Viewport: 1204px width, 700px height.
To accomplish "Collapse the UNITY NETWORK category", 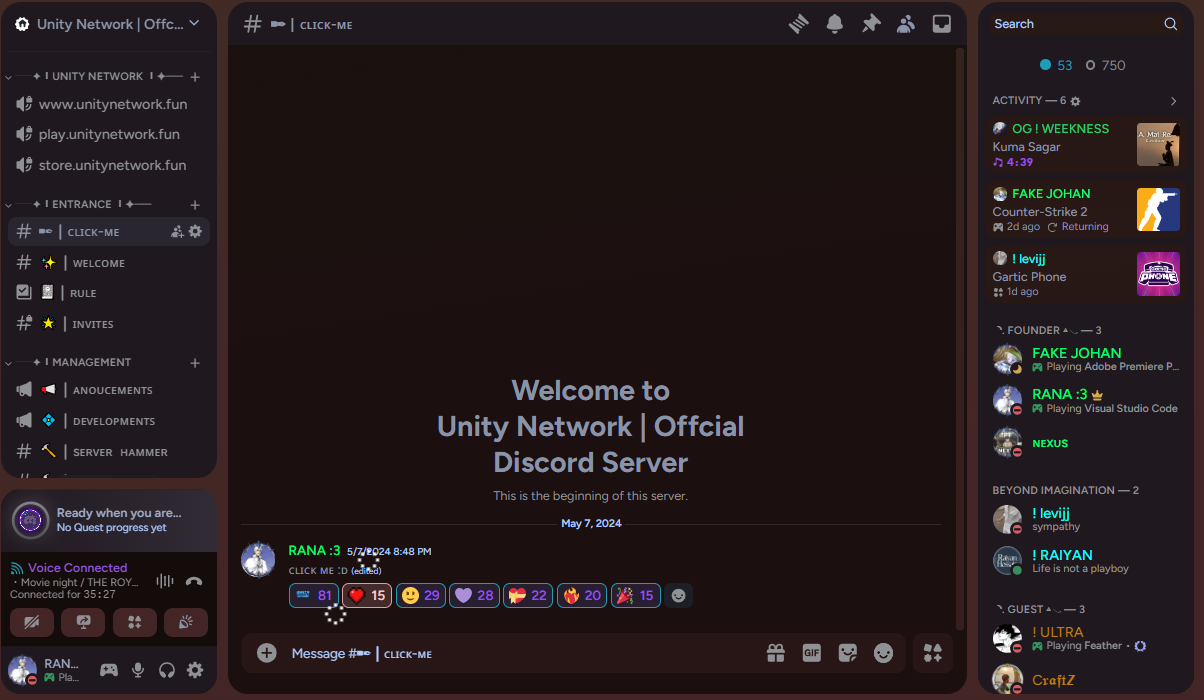I will point(98,76).
